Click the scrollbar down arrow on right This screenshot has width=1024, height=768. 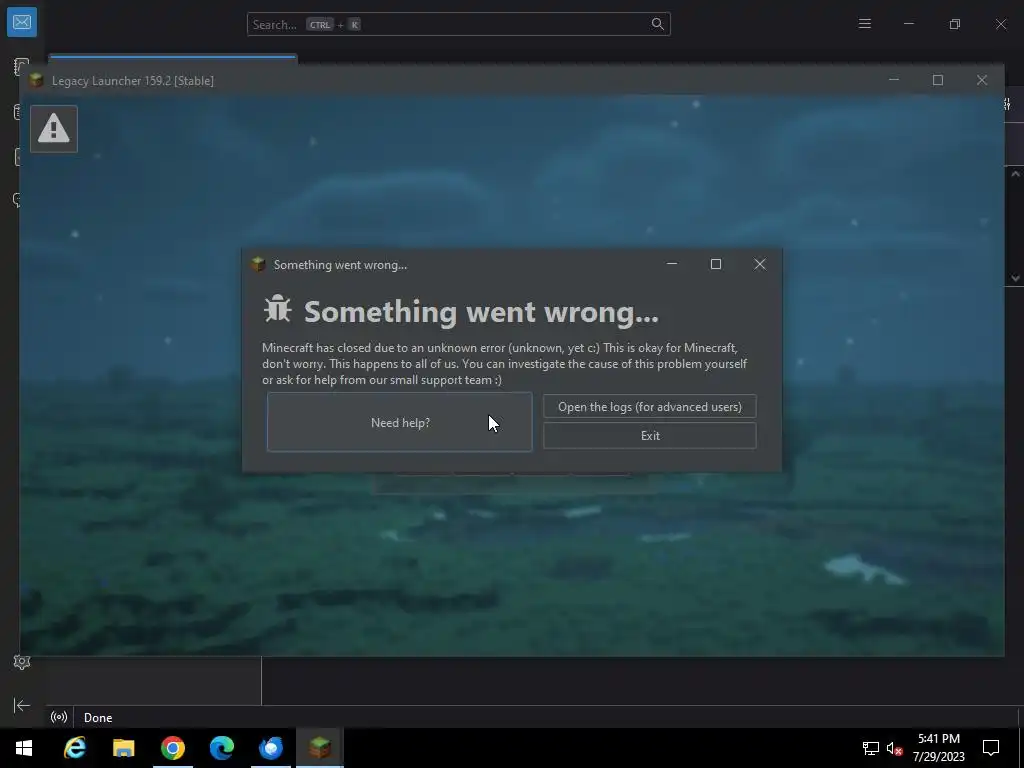click(1015, 278)
